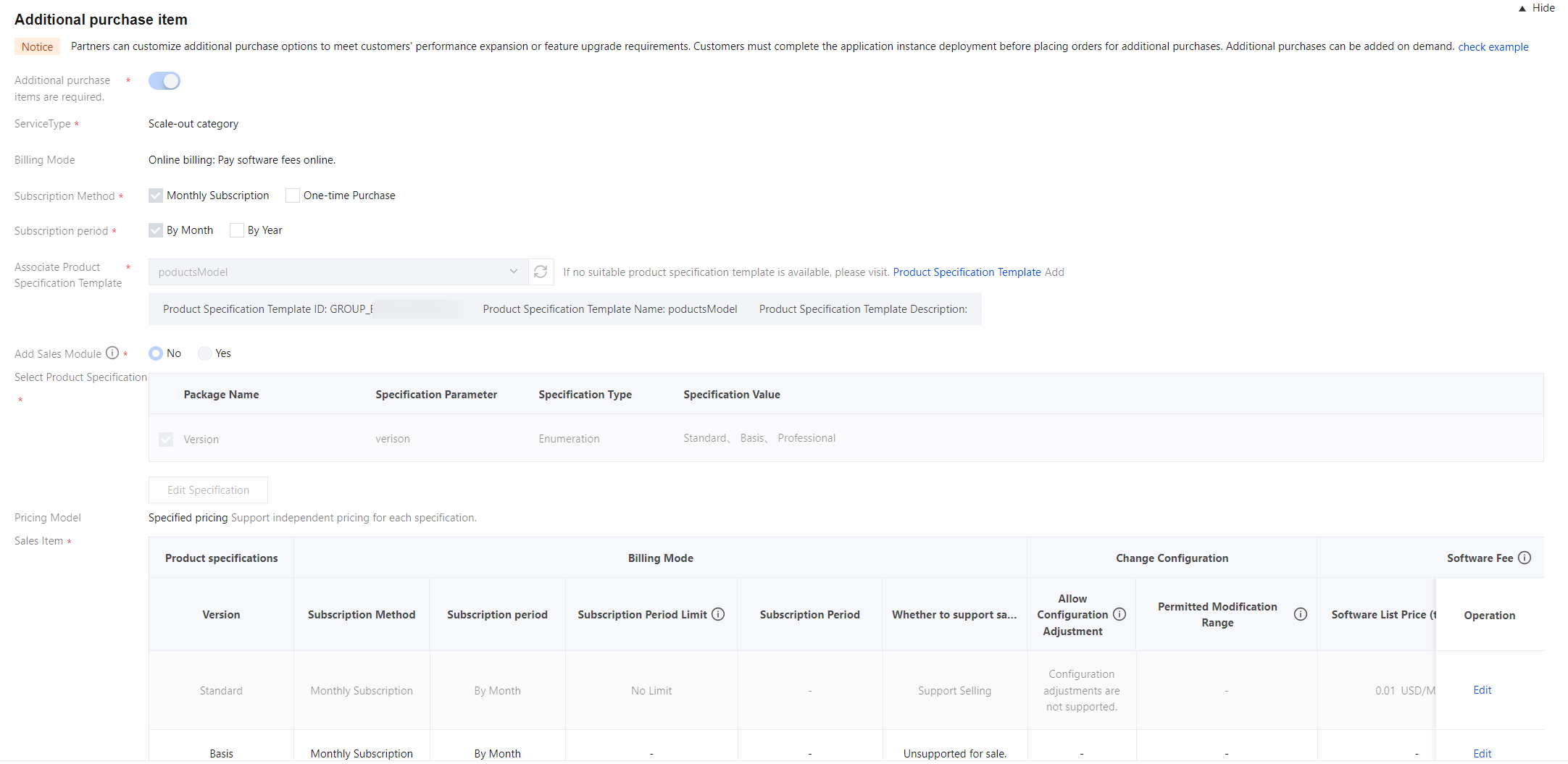1568x764 pixels.
Task: Click the refresh icon beside template dropdown
Action: [541, 272]
